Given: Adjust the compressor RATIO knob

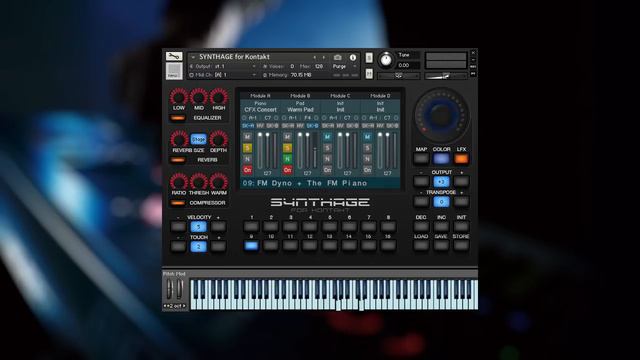Looking at the screenshot, I should tap(179, 182).
